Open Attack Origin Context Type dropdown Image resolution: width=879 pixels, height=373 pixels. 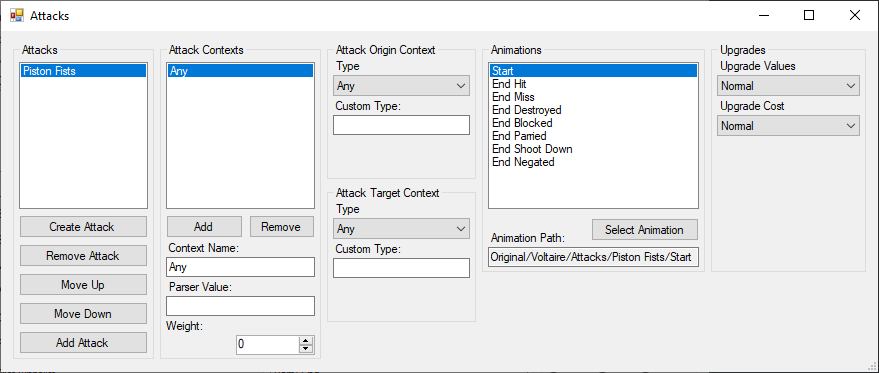(401, 86)
